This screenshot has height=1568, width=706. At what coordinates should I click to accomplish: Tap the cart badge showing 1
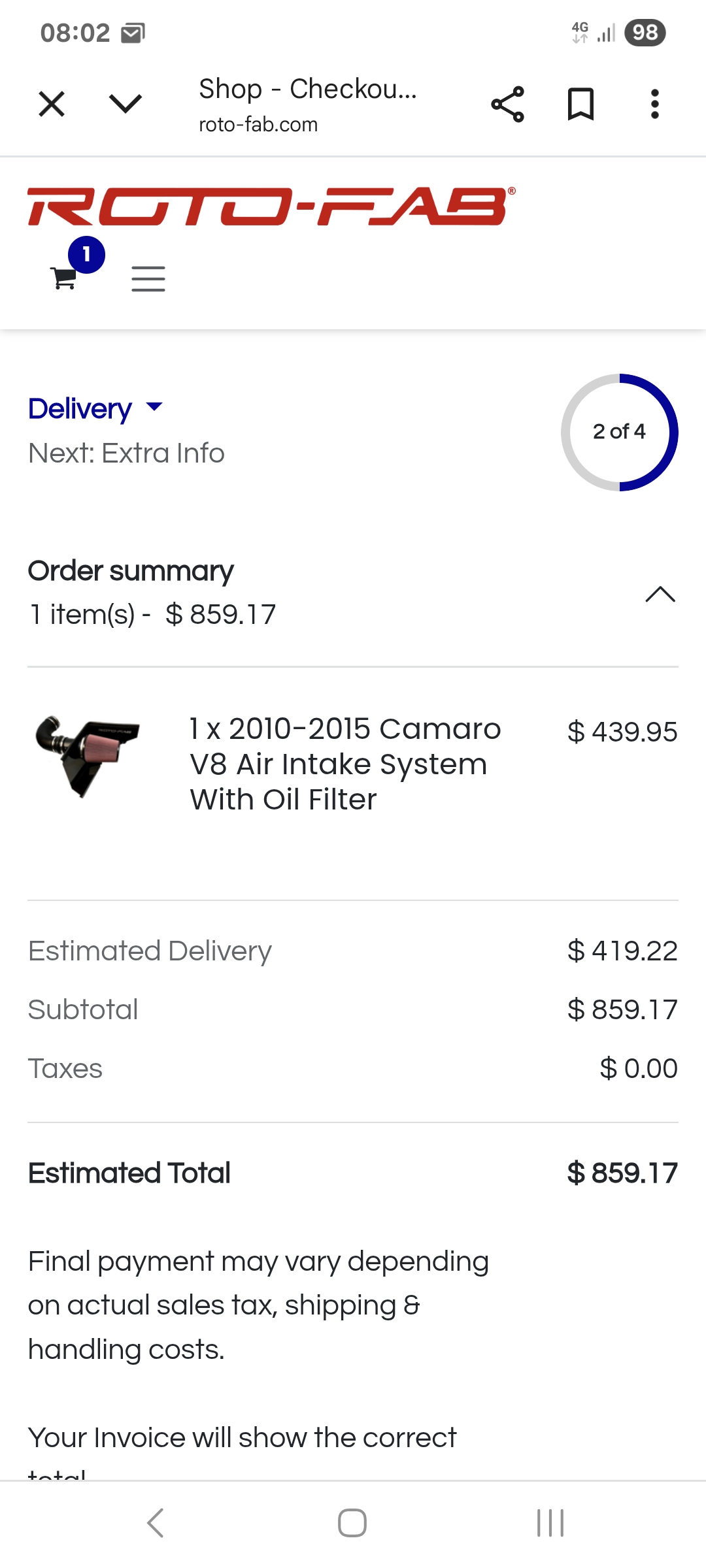[86, 255]
